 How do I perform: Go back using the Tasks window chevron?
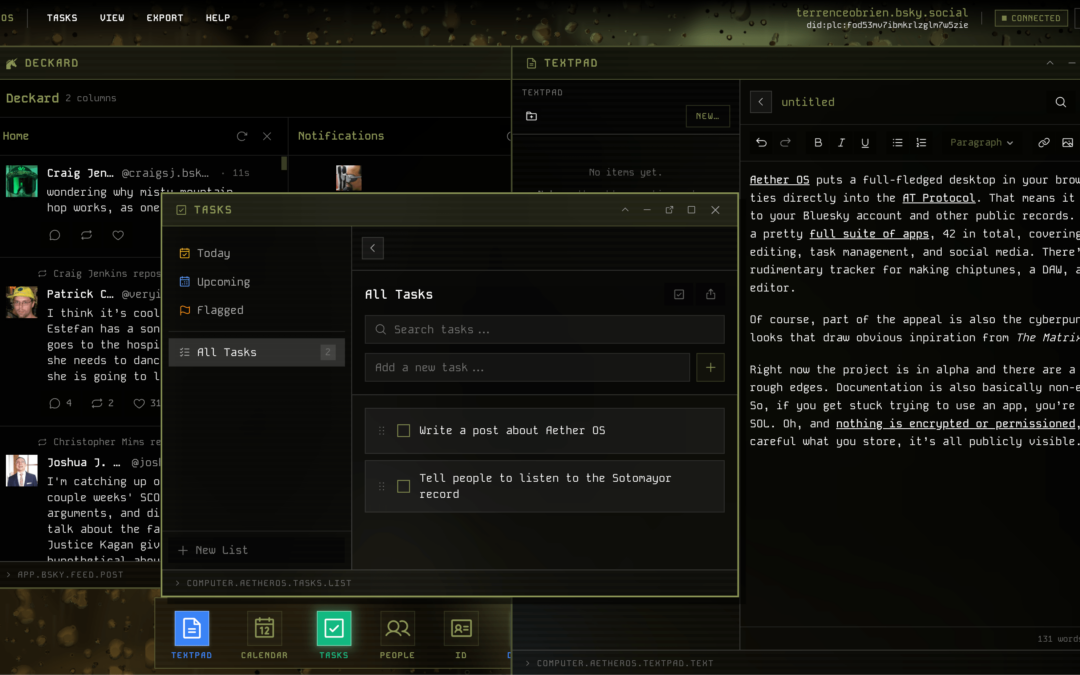pyautogui.click(x=372, y=247)
